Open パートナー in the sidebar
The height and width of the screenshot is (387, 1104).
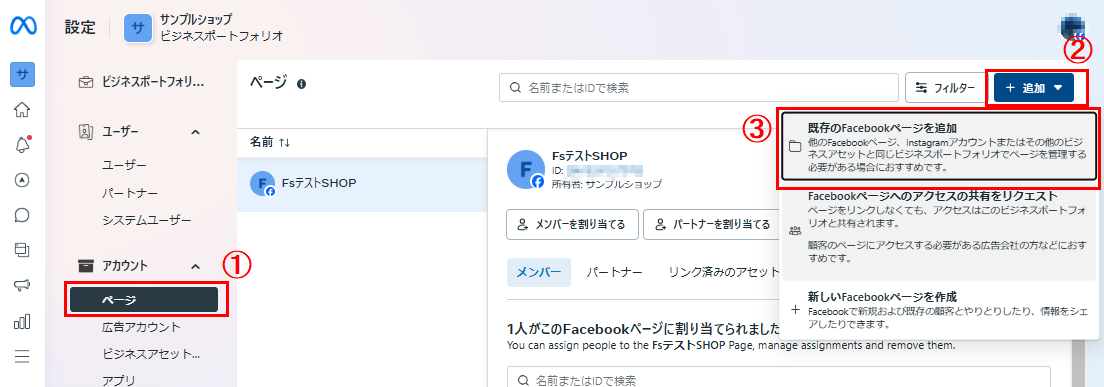coord(130,193)
